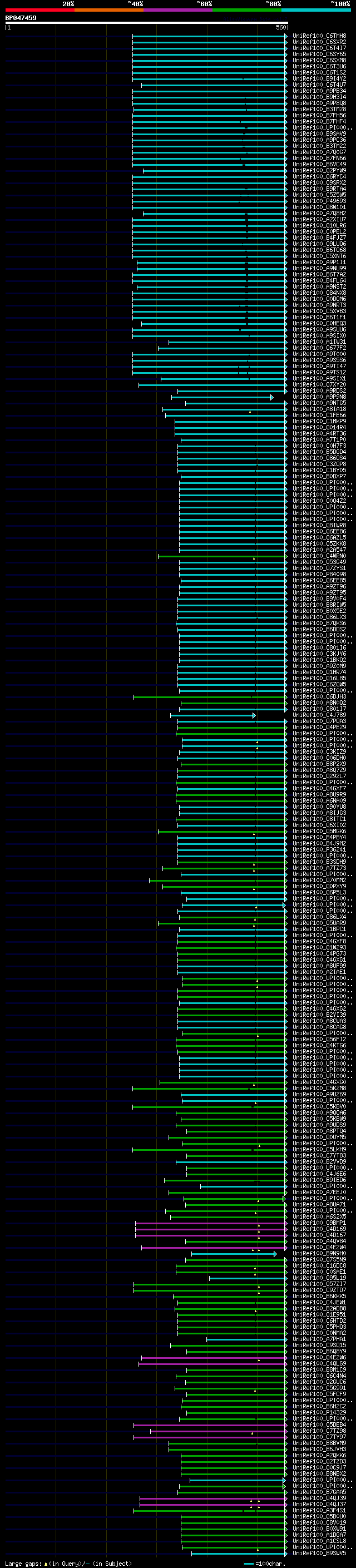Image resolution: width=356 pixels, height=1568 pixels.
Task: Click label UniRef100_P84098
Action: point(319,574)
